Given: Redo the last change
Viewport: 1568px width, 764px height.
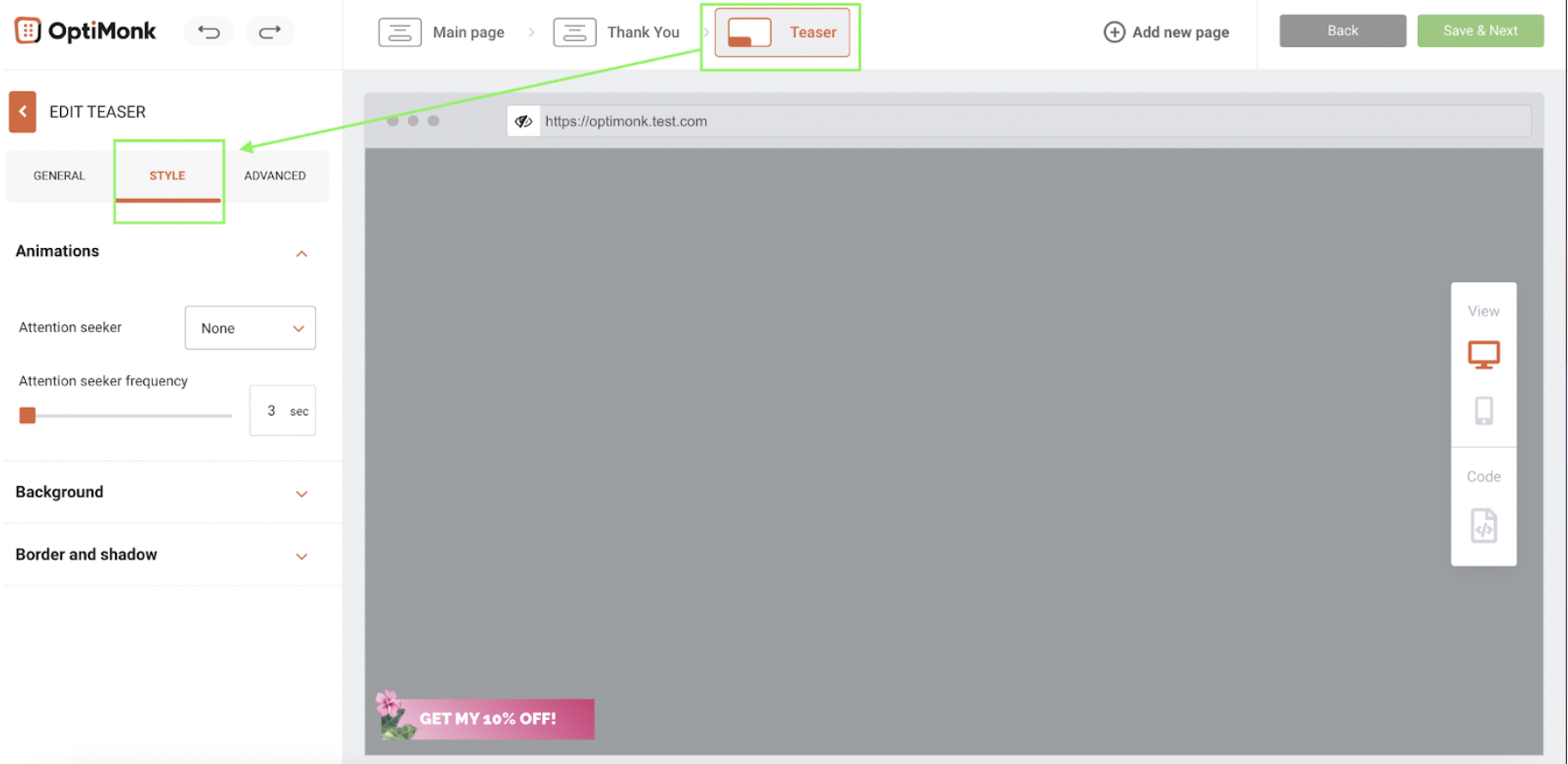Looking at the screenshot, I should (x=270, y=32).
